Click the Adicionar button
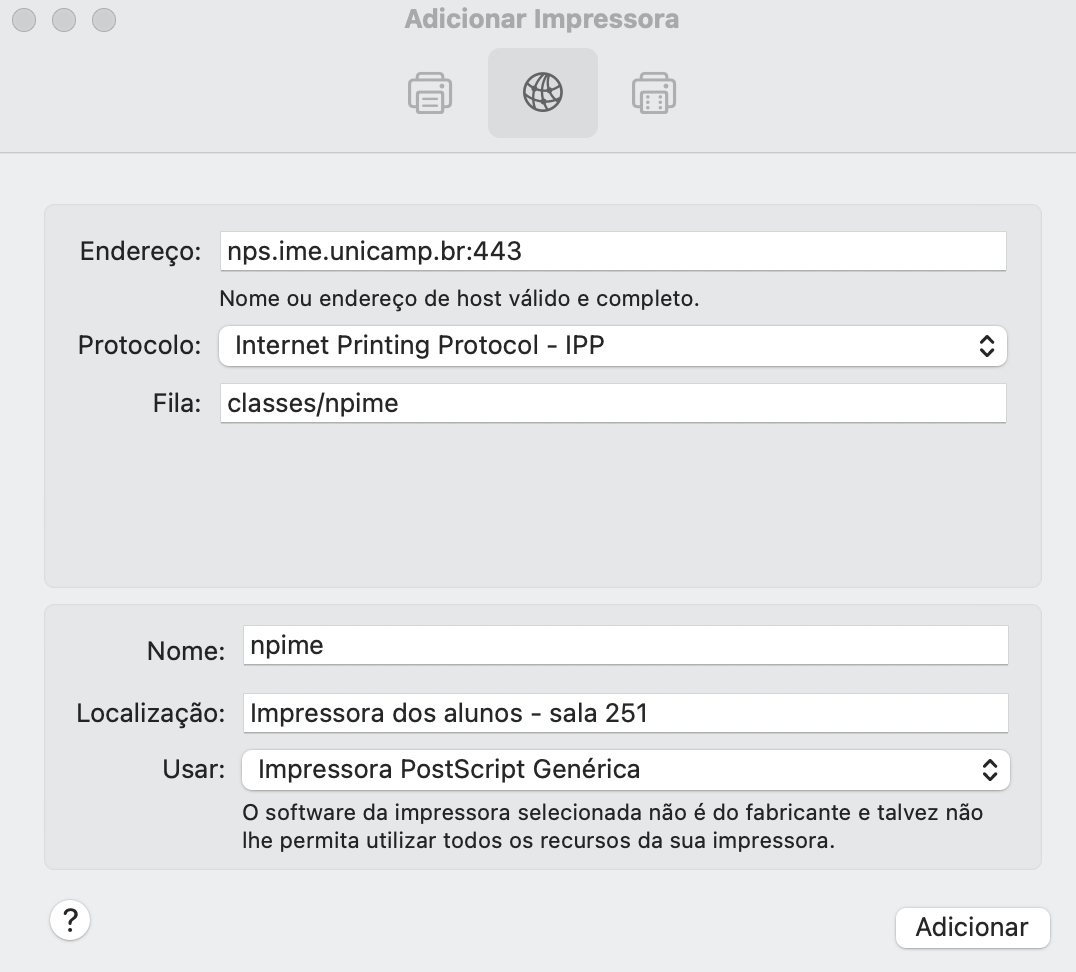Viewport: 1076px width, 972px height. [x=972, y=927]
